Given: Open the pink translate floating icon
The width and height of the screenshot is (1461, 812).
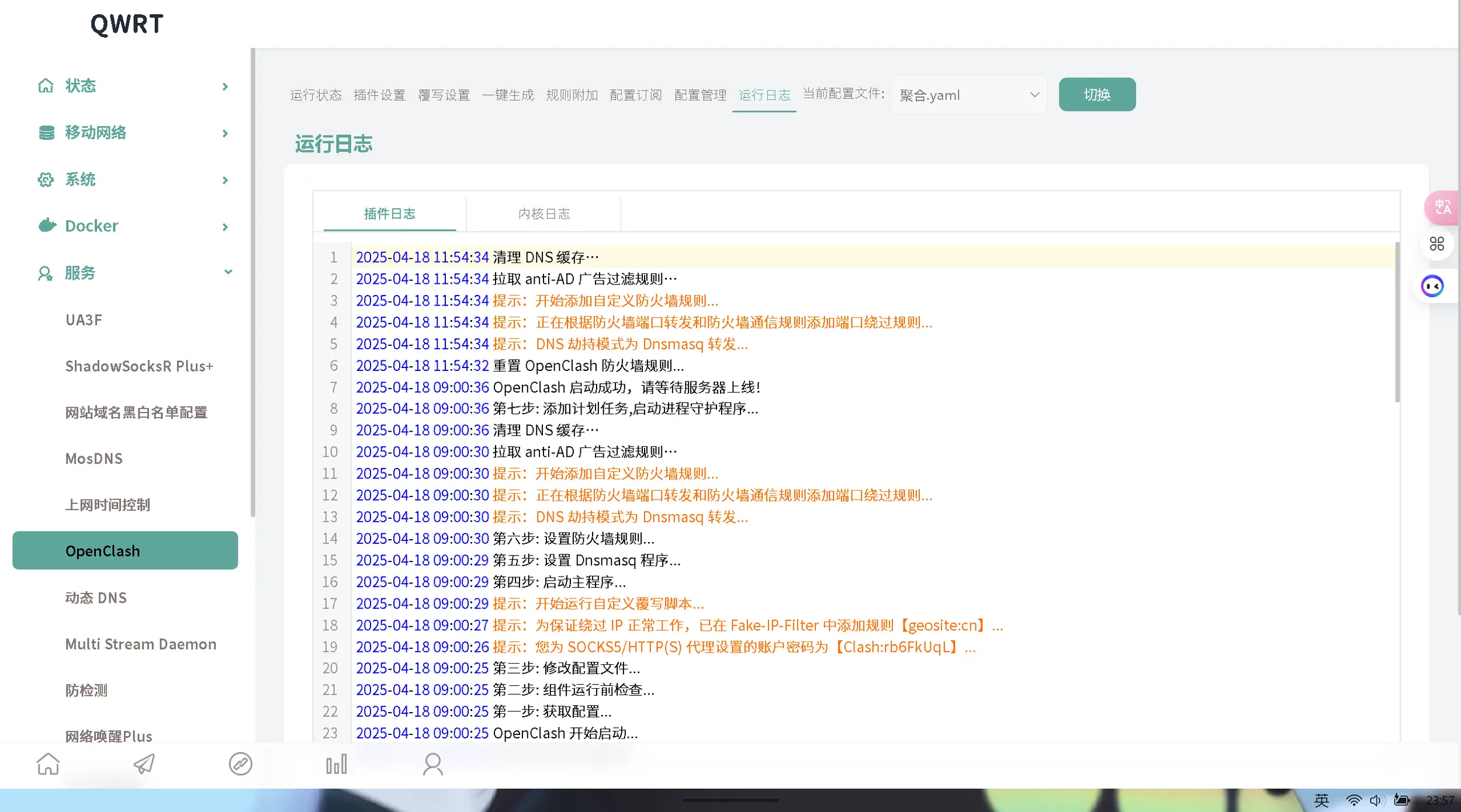Looking at the screenshot, I should pyautogui.click(x=1442, y=207).
